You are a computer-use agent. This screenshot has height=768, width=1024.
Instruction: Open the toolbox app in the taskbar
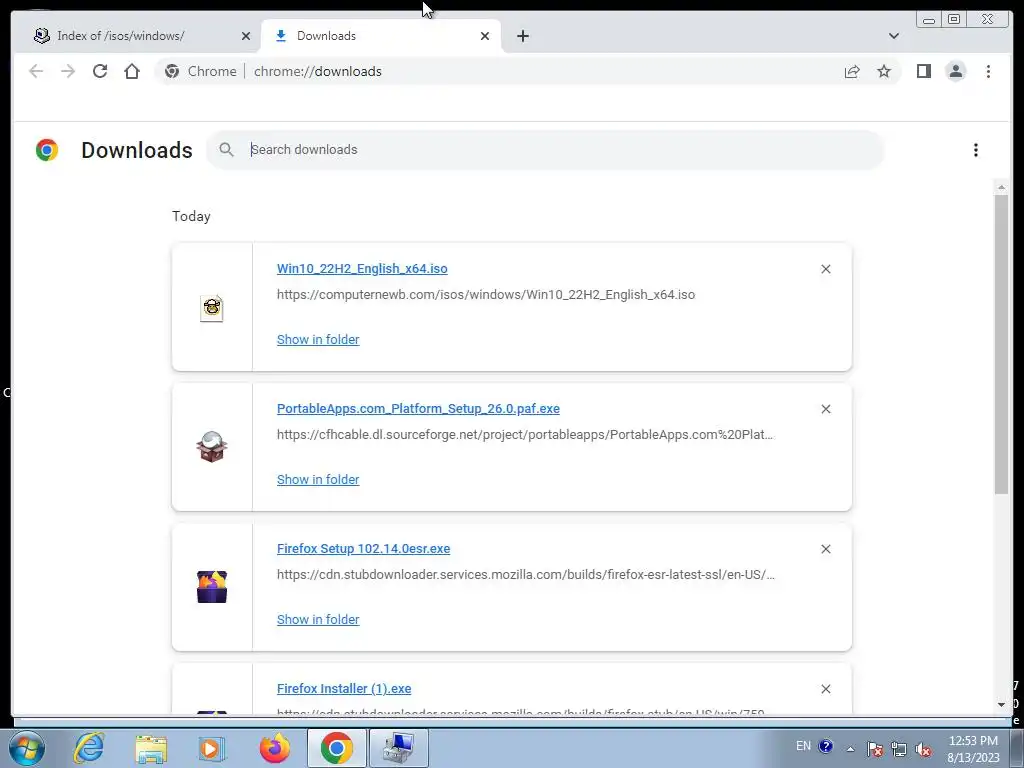pyautogui.click(x=399, y=748)
